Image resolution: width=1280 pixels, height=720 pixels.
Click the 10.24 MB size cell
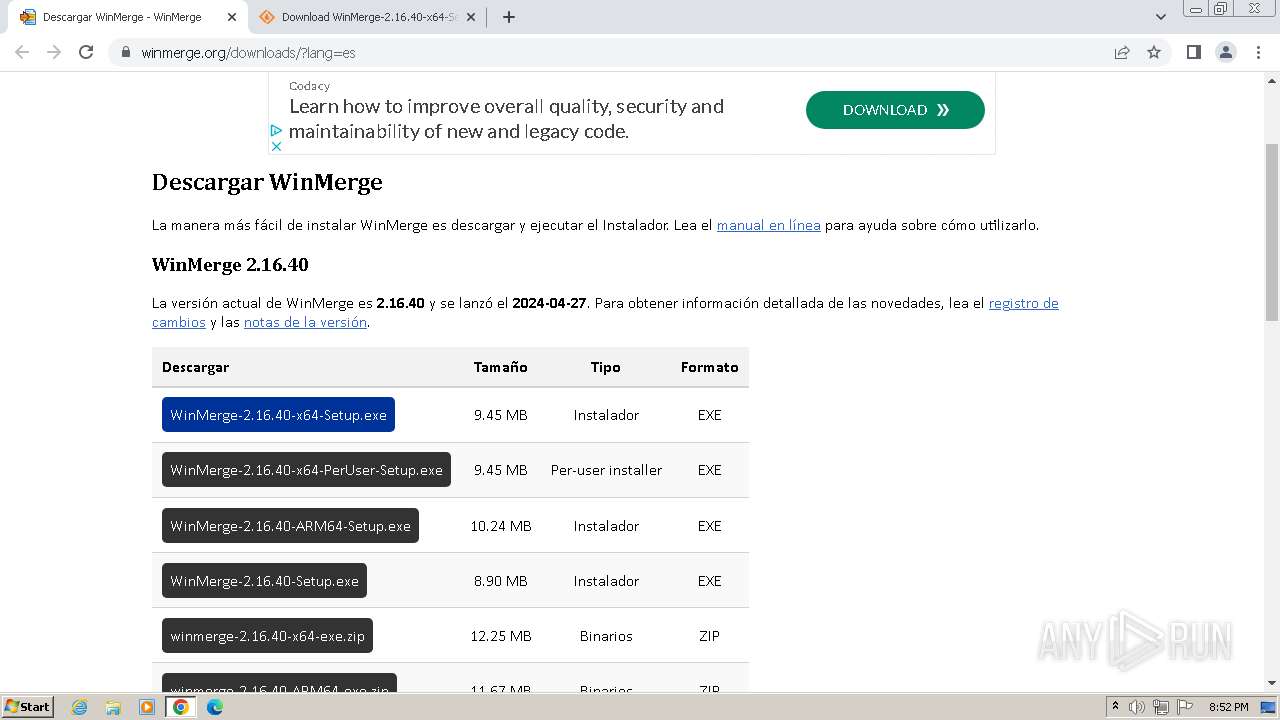[x=500, y=526]
